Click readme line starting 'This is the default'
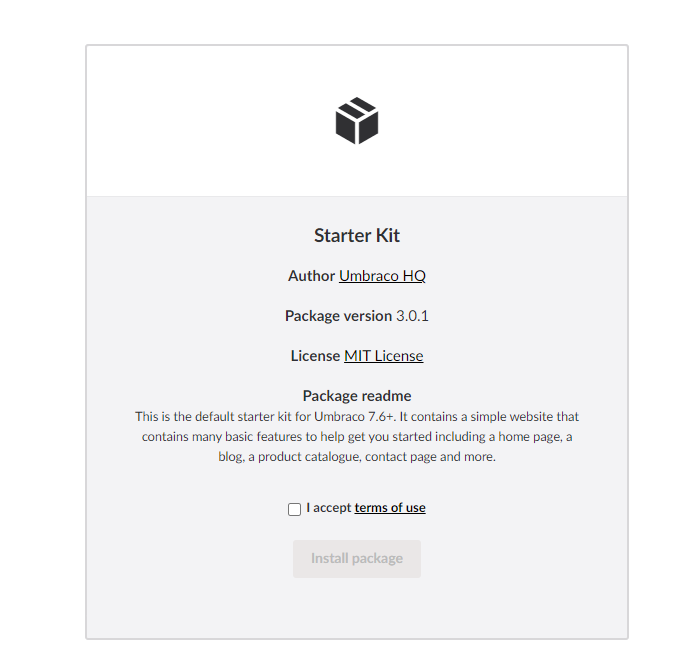This screenshot has width=681, height=669. tap(357, 417)
